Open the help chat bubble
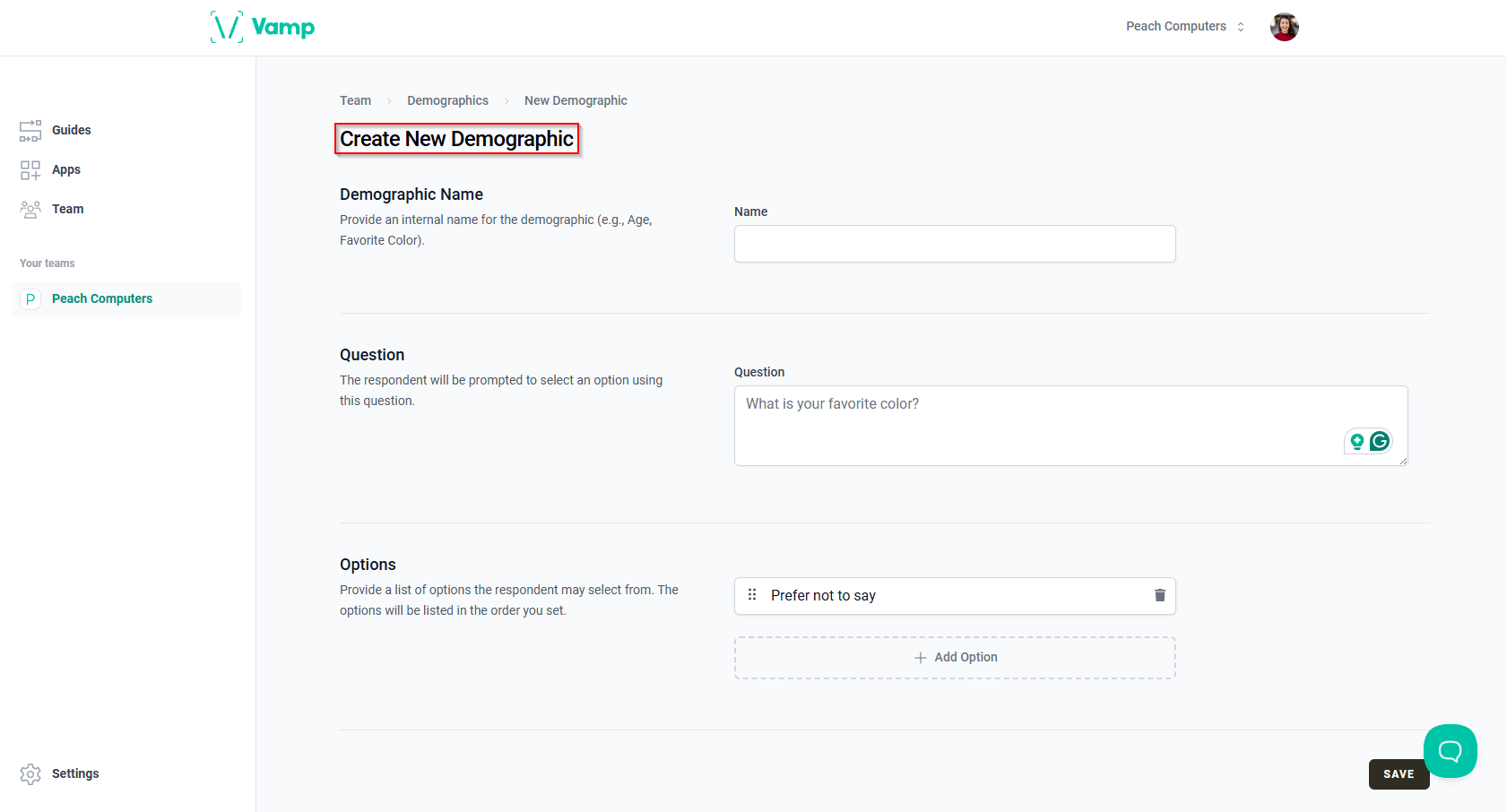This screenshot has height=812, width=1507. 1450,751
